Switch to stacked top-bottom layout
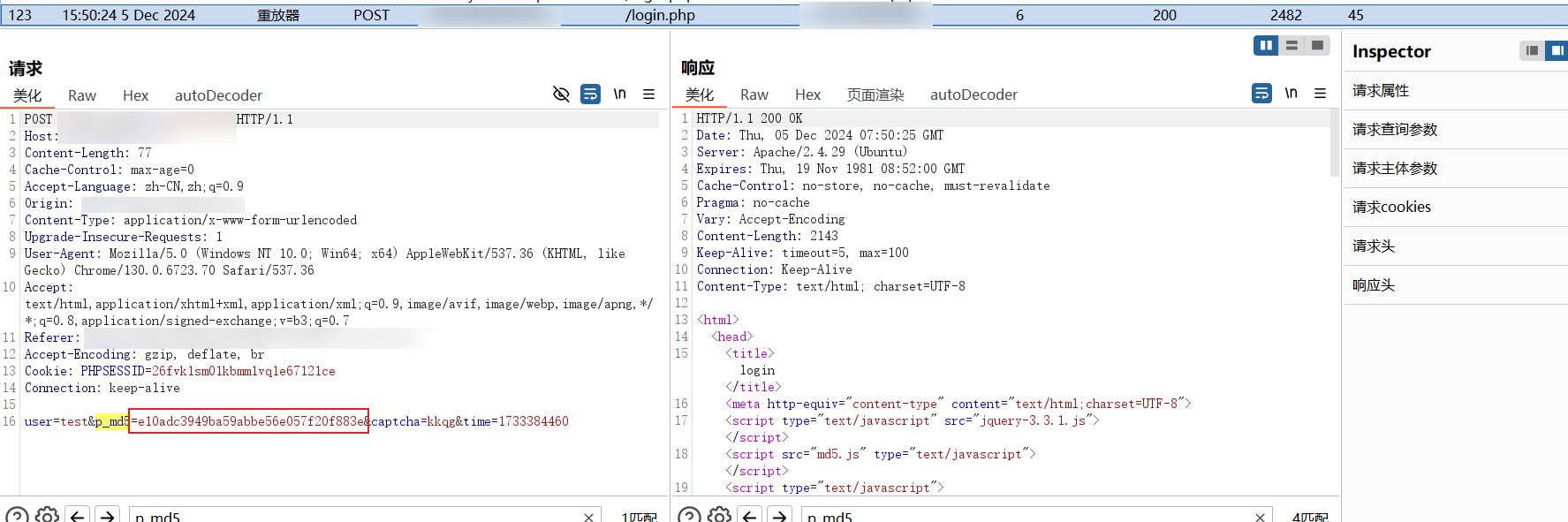The height and width of the screenshot is (522, 1568). tap(1292, 45)
